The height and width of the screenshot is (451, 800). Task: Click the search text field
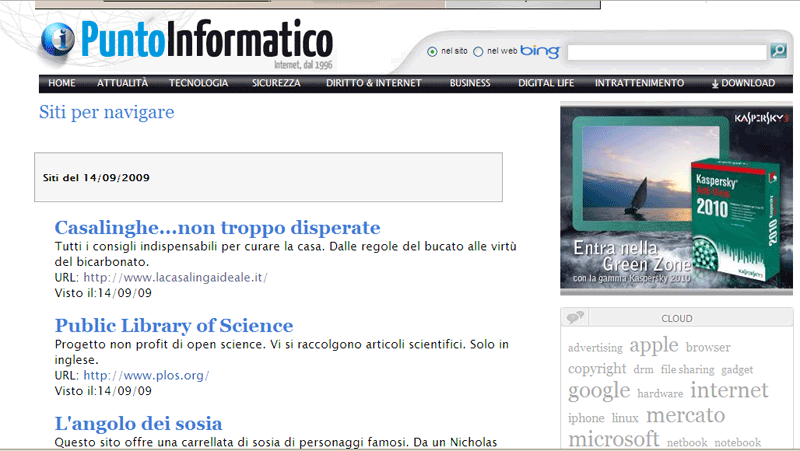click(x=667, y=52)
